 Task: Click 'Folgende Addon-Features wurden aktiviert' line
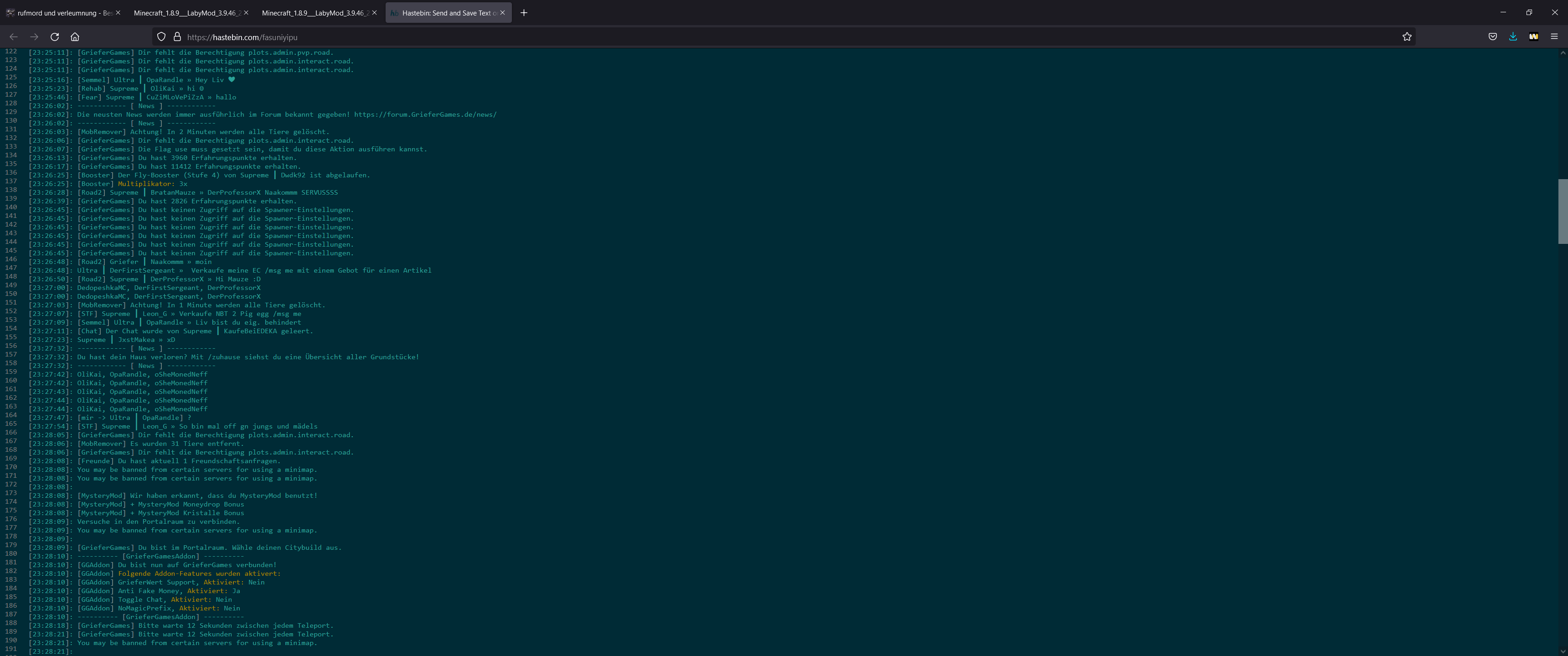click(155, 573)
